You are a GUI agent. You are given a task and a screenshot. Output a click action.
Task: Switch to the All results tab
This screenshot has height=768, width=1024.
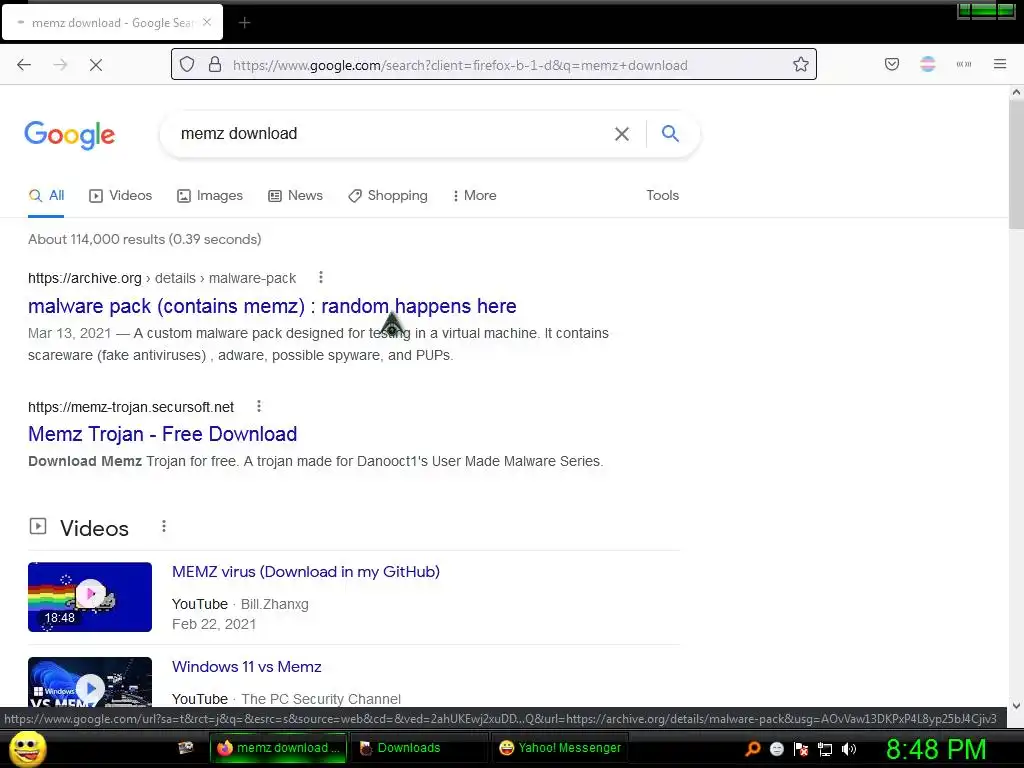pos(46,195)
